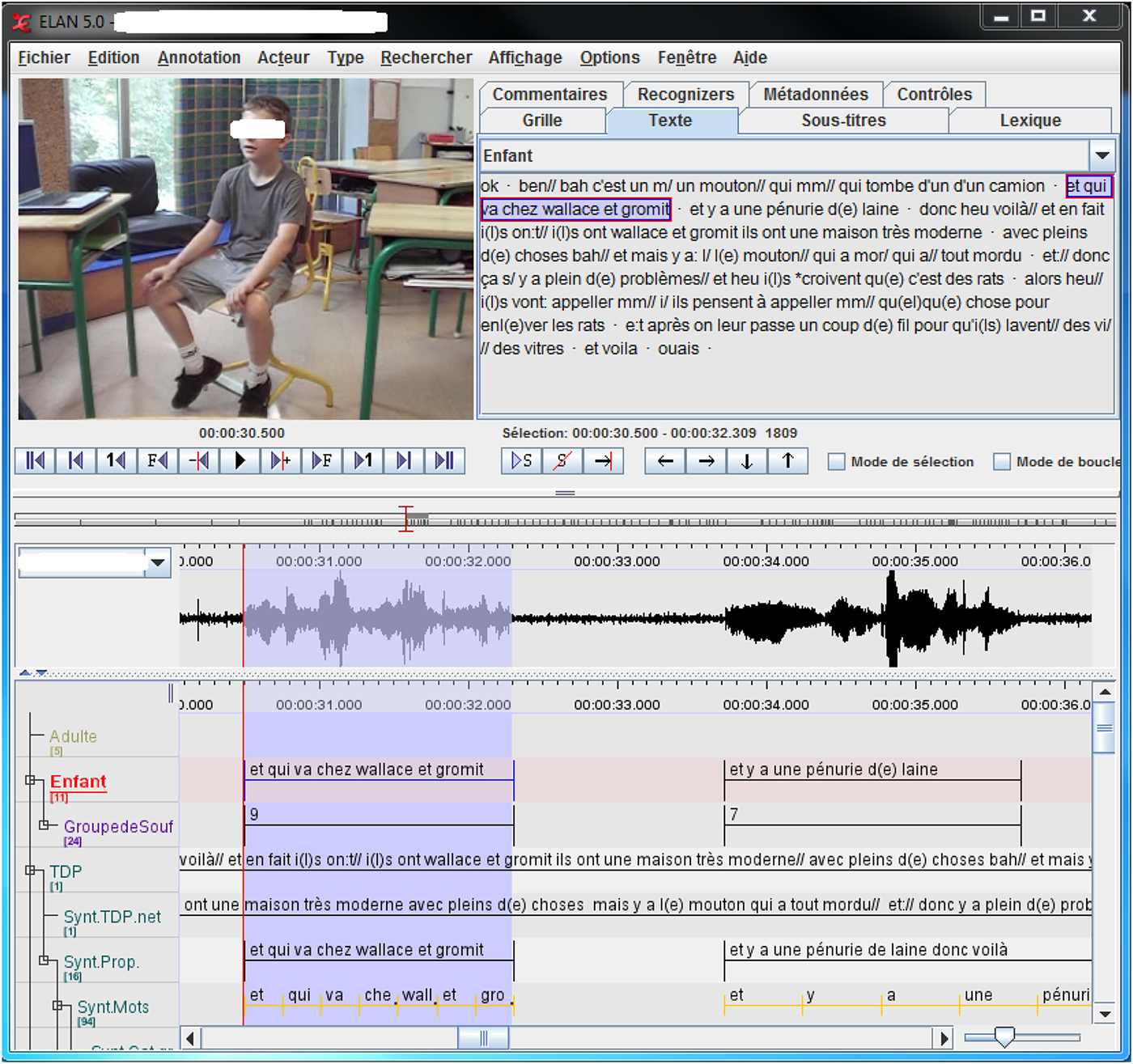Move to the annotation above arrow

pyautogui.click(x=787, y=461)
